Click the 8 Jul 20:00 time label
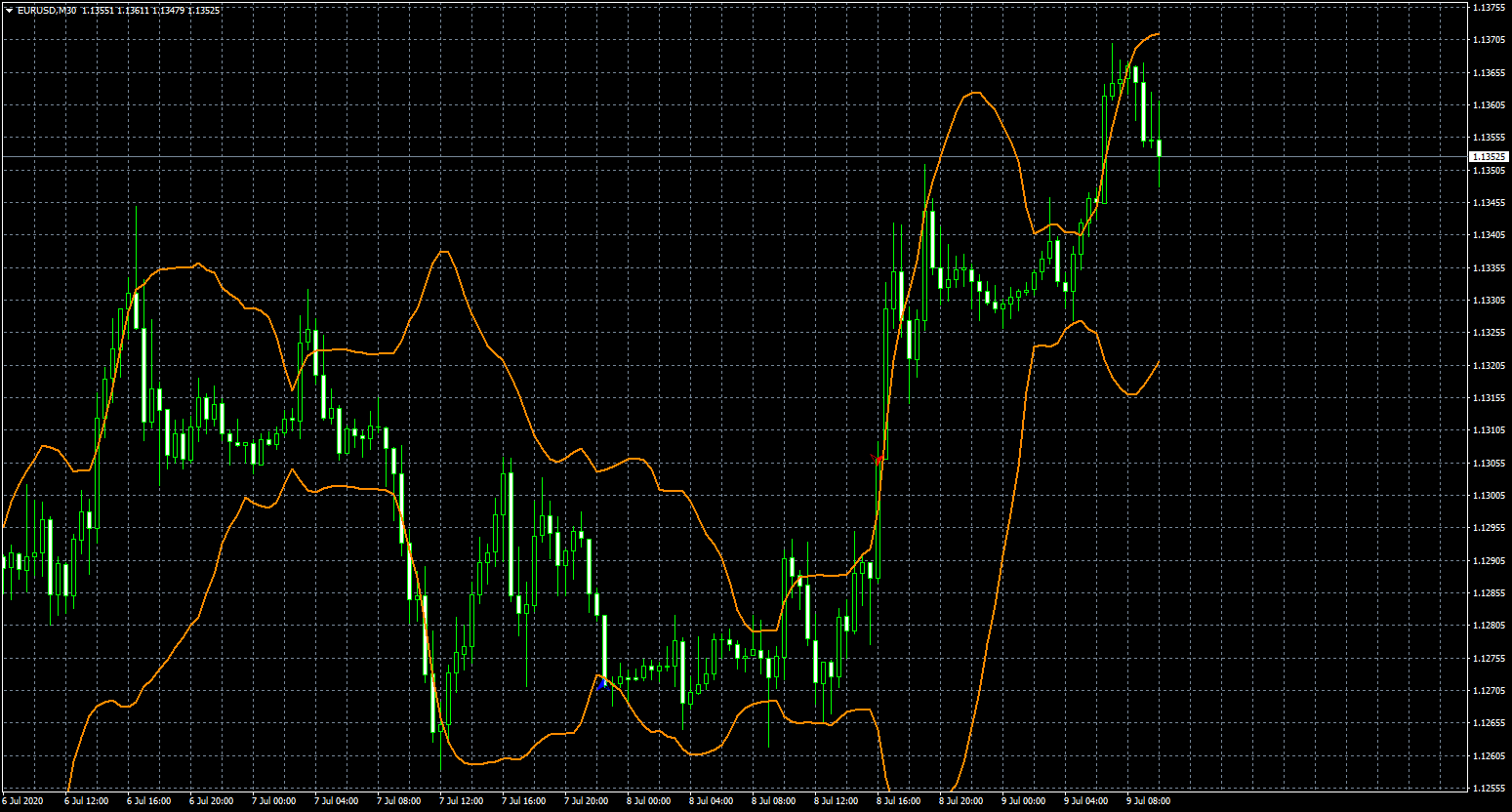Viewport: 1512px width, 812px height. coord(960,801)
